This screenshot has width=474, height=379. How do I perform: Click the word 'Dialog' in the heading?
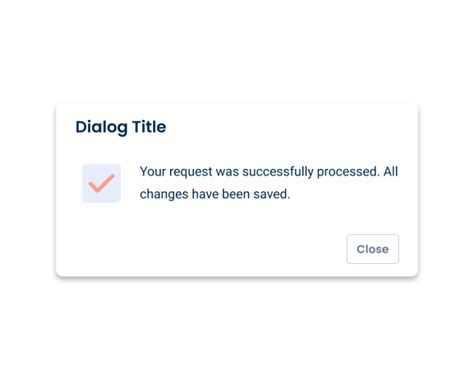pyautogui.click(x=102, y=127)
